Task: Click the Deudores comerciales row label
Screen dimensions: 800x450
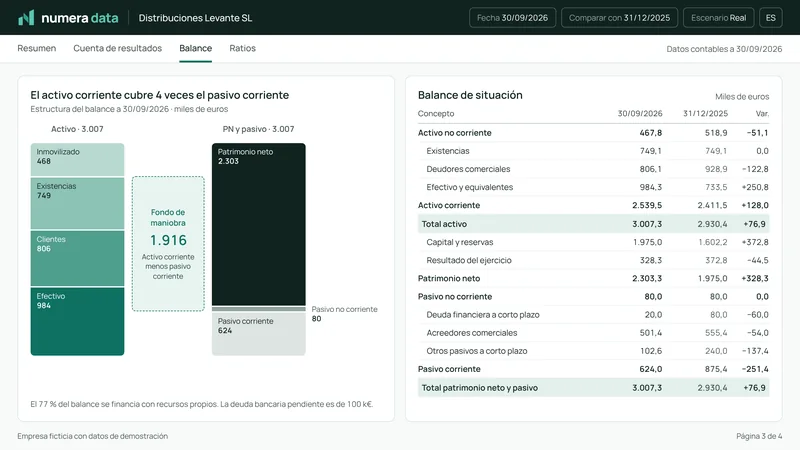Action: pos(468,169)
